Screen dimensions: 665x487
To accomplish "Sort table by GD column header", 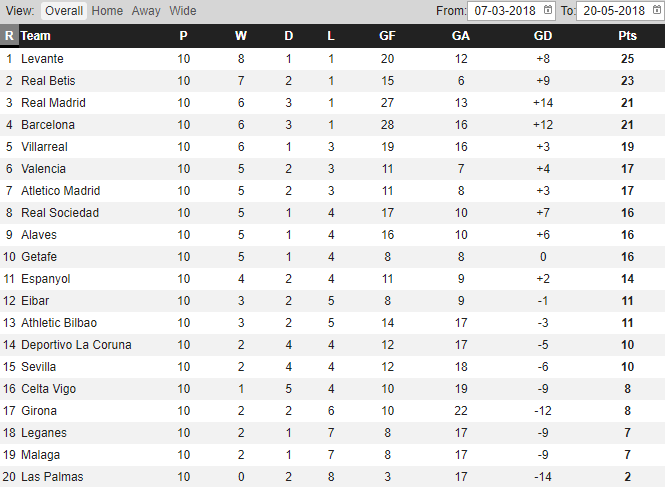I will pyautogui.click(x=543, y=36).
